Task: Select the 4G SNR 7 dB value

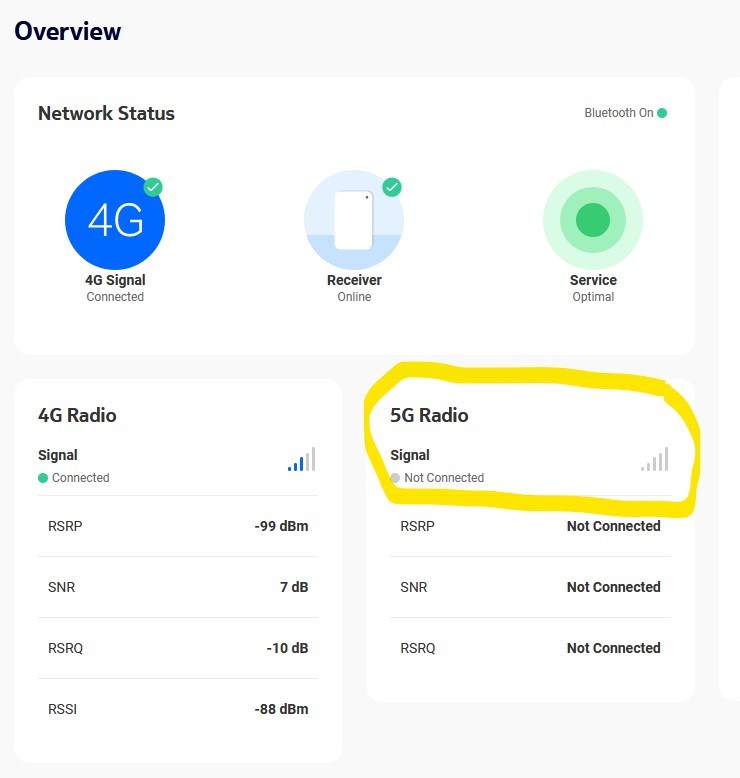Action: [x=294, y=587]
